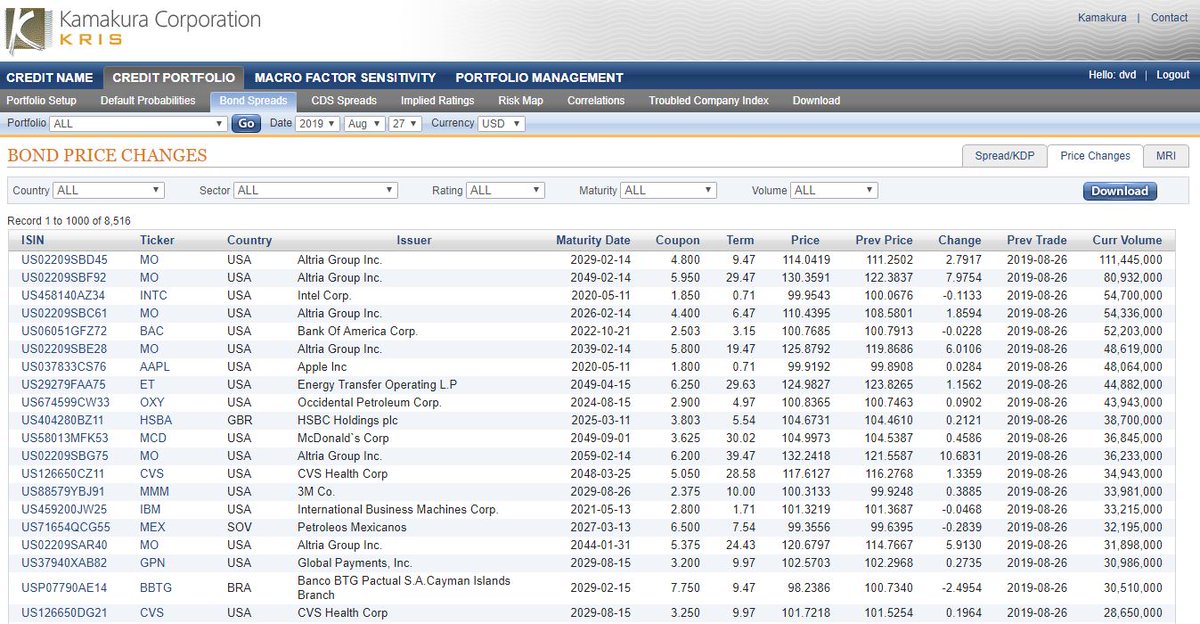This screenshot has height=624, width=1200.
Task: Expand the Maturity filter dropdown
Action: point(668,190)
